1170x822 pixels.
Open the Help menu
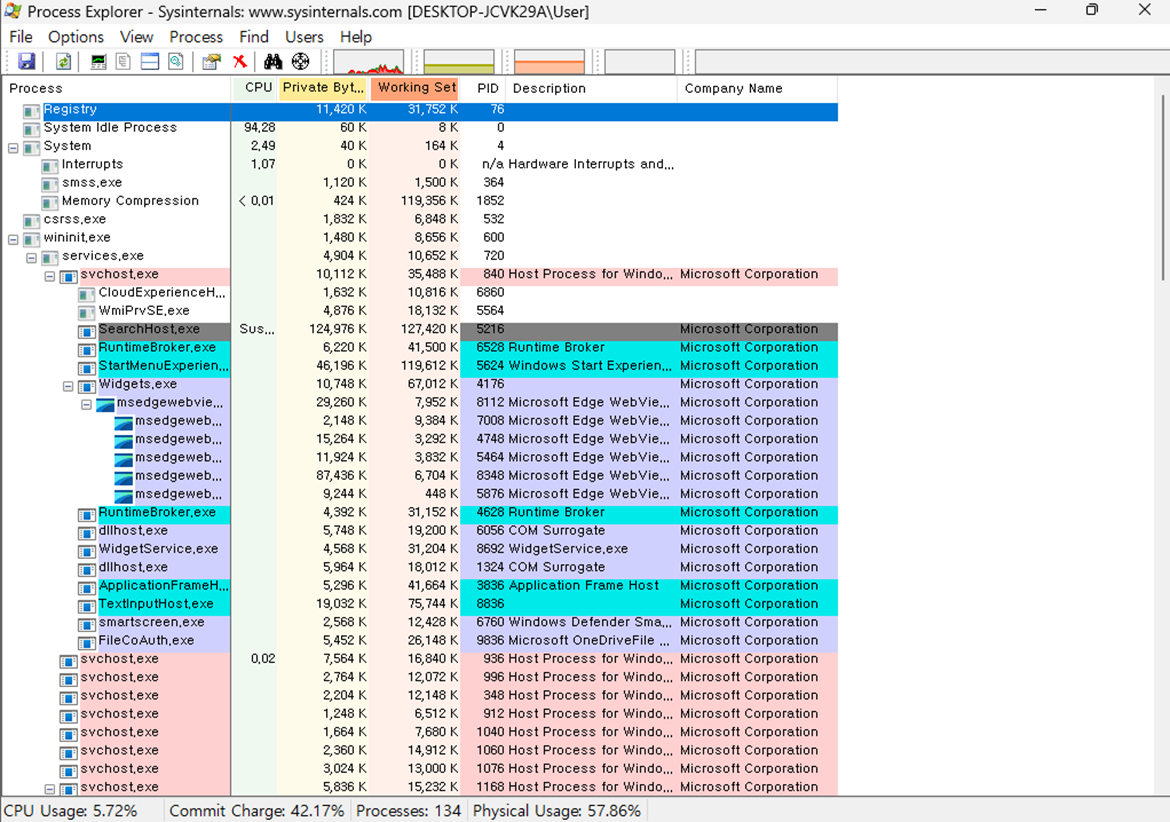pos(356,37)
